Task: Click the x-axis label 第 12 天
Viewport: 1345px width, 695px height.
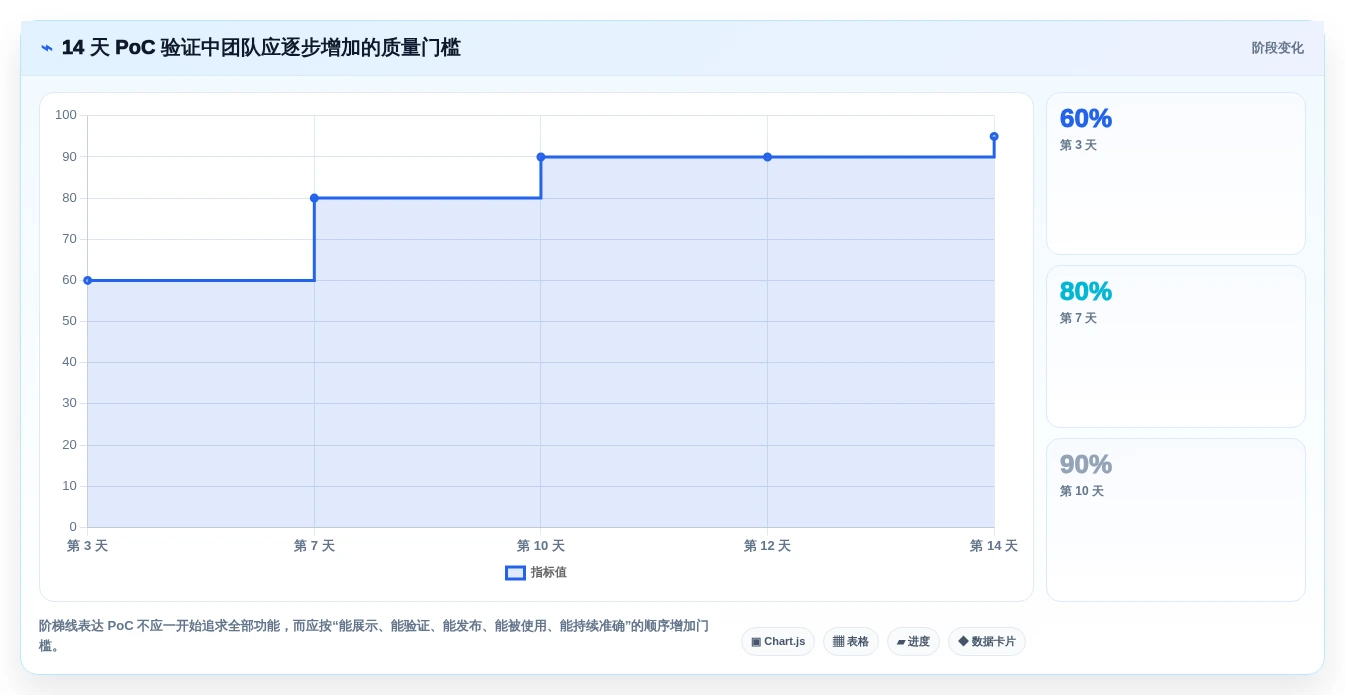Action: pyautogui.click(x=767, y=546)
